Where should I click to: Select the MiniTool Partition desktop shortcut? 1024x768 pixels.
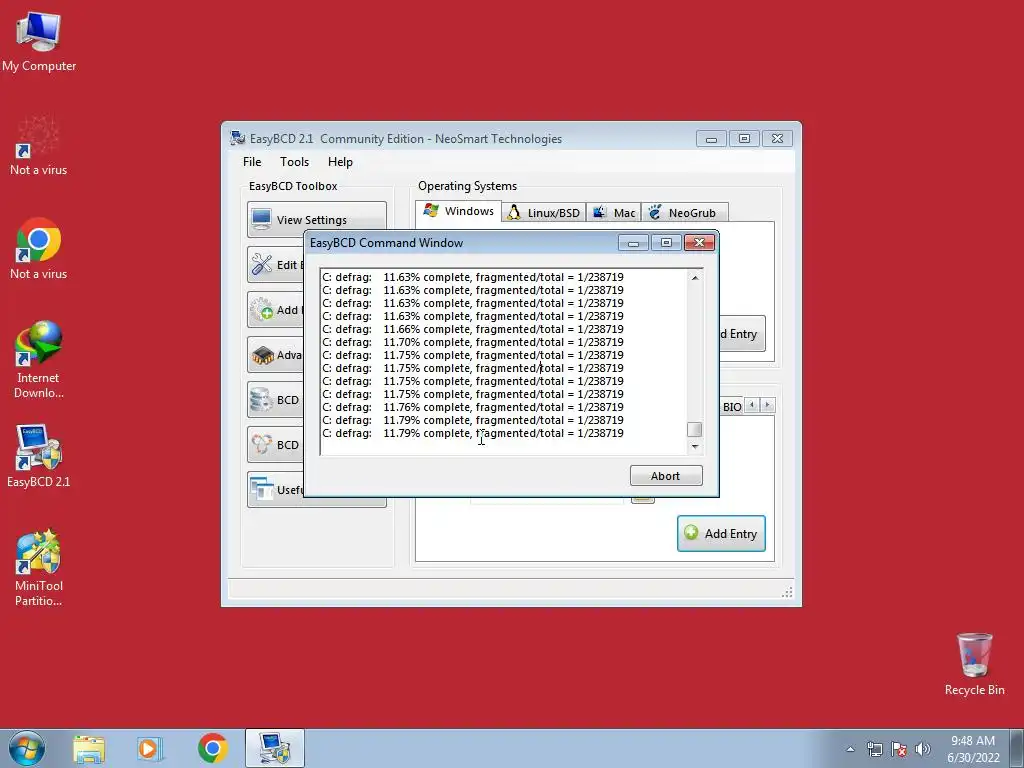click(x=39, y=568)
